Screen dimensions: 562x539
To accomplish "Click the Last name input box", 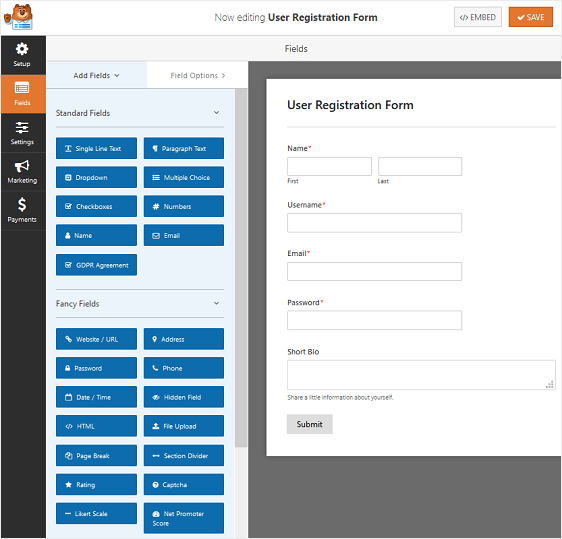I will click(x=420, y=166).
